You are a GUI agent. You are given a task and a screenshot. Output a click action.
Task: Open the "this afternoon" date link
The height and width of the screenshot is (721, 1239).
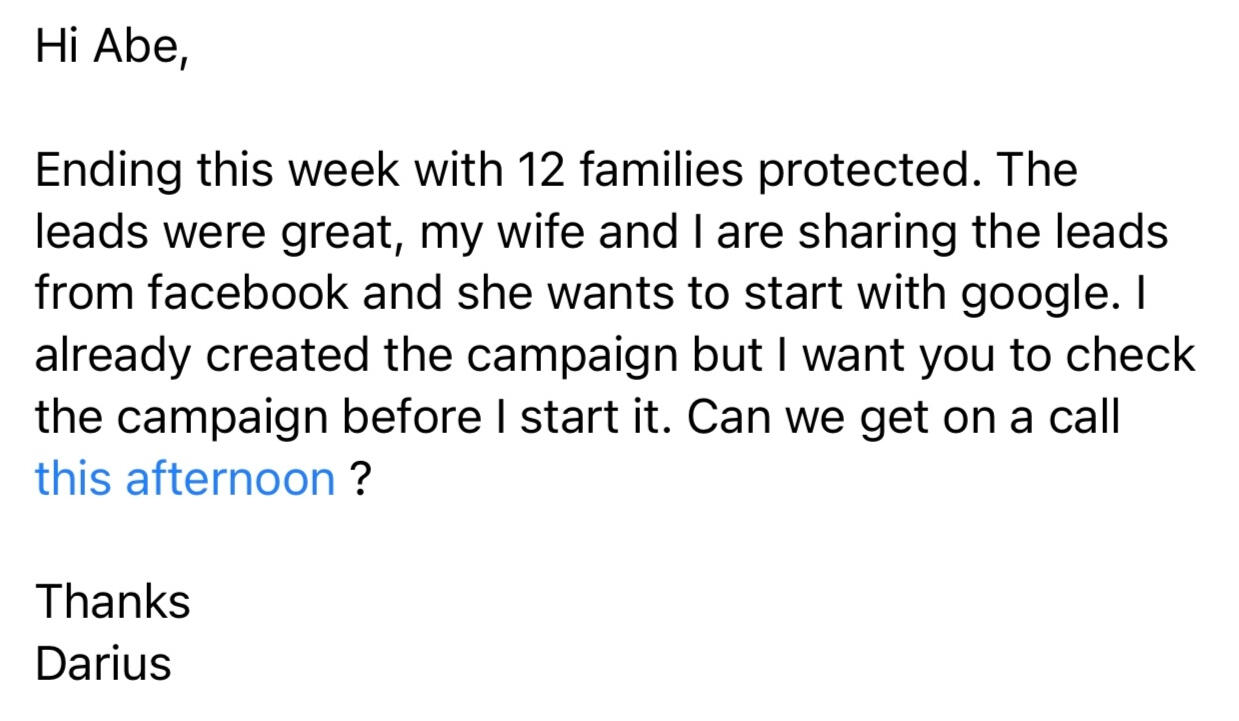[185, 479]
